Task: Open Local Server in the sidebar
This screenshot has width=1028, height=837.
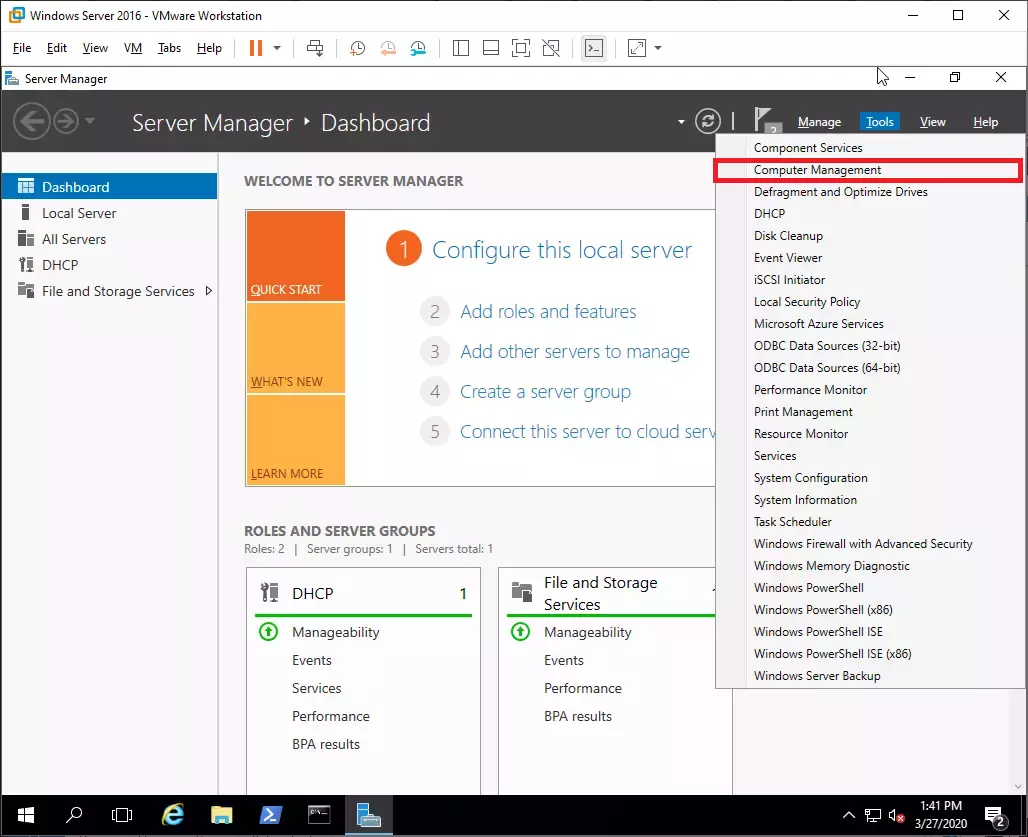Action: click(109, 213)
